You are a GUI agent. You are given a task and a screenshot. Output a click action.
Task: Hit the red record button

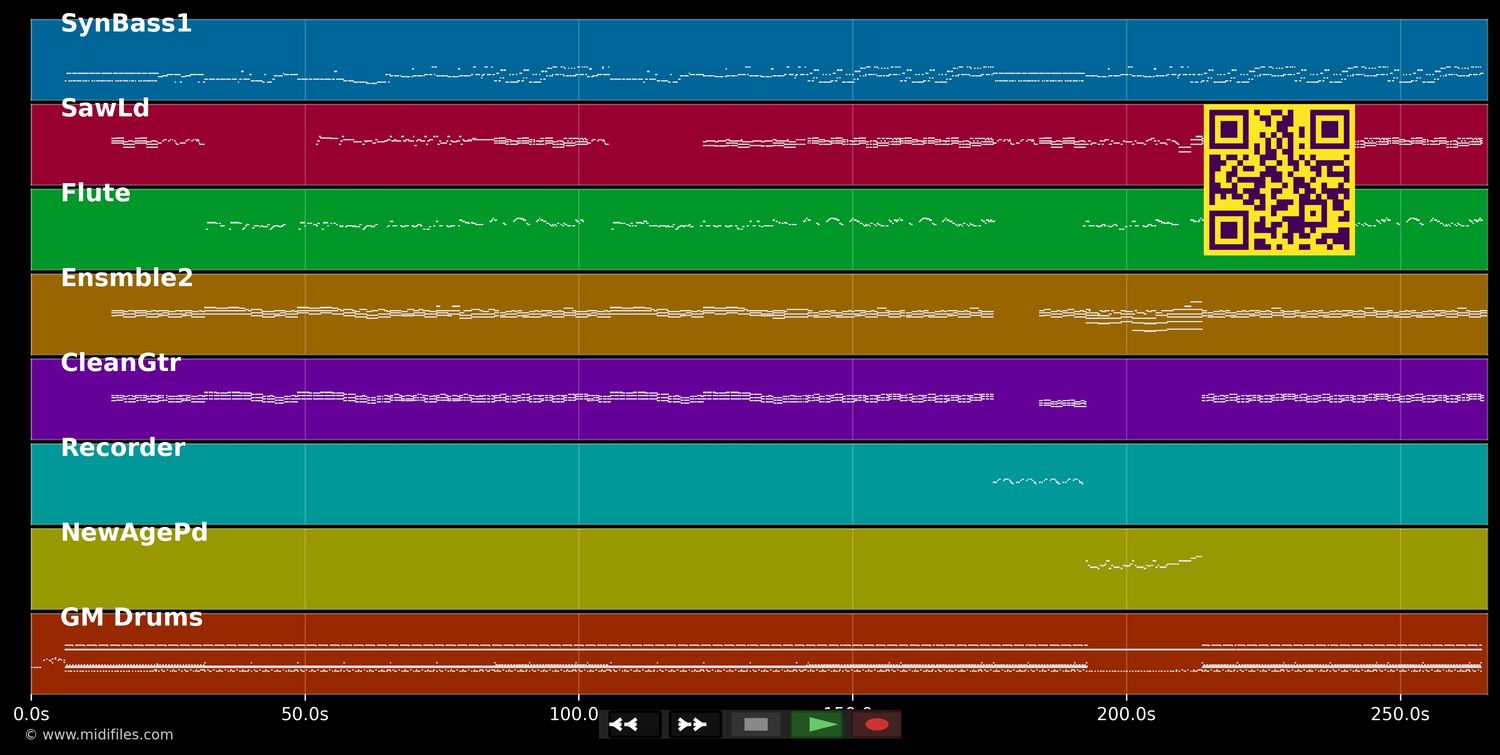[x=877, y=724]
